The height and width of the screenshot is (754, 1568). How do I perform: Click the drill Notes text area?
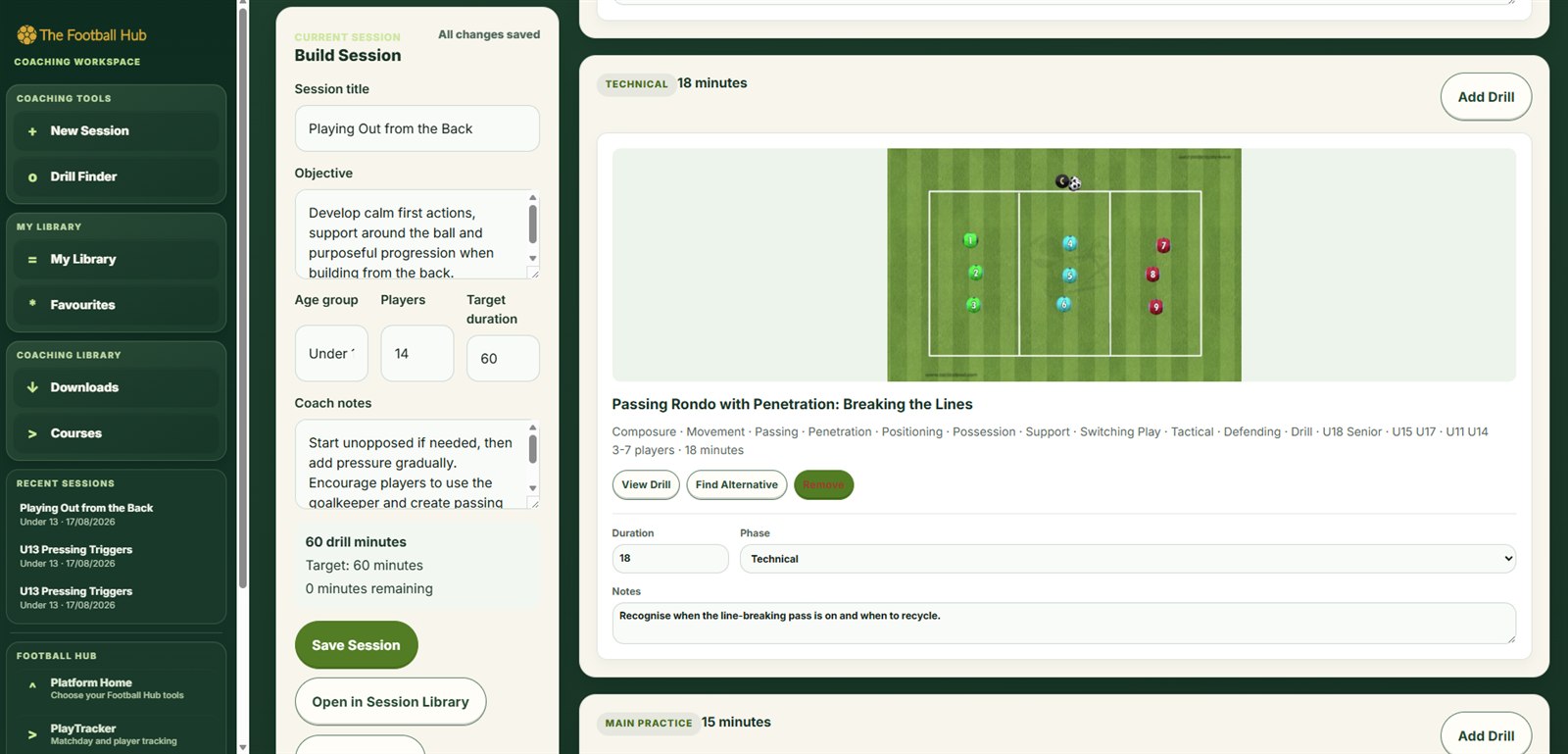point(1064,624)
